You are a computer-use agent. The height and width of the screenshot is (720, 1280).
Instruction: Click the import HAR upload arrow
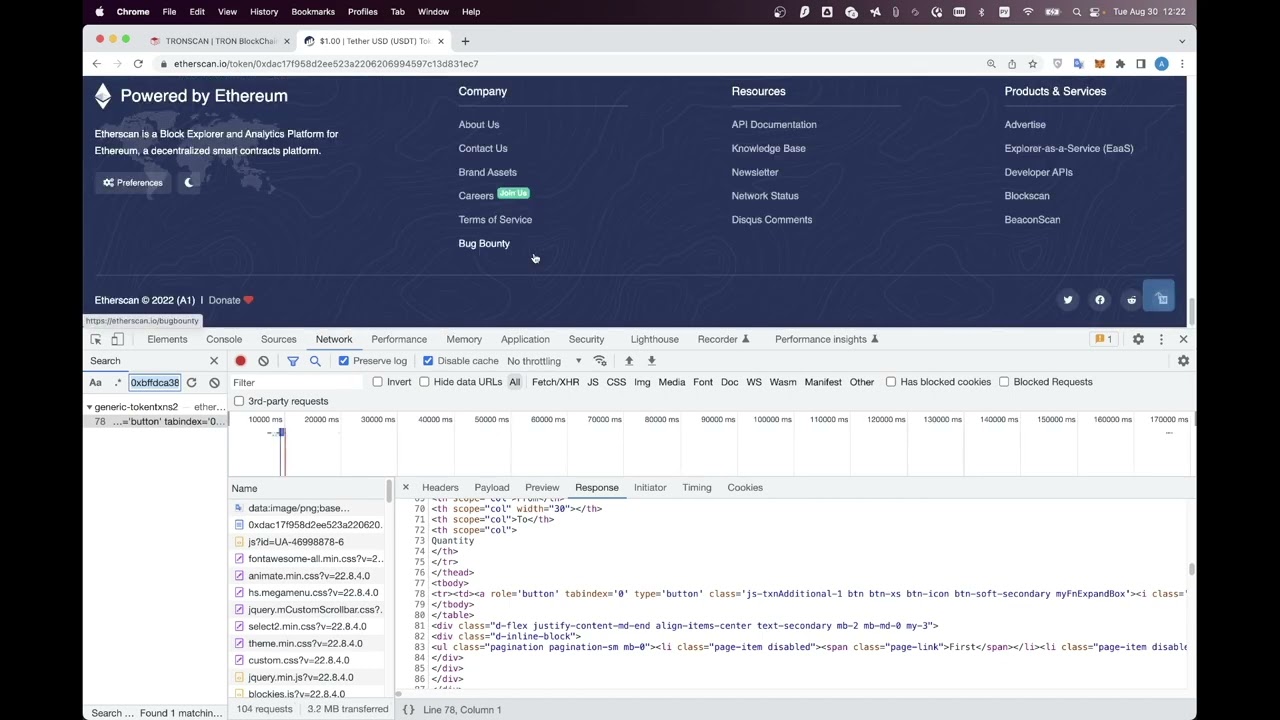click(x=629, y=361)
